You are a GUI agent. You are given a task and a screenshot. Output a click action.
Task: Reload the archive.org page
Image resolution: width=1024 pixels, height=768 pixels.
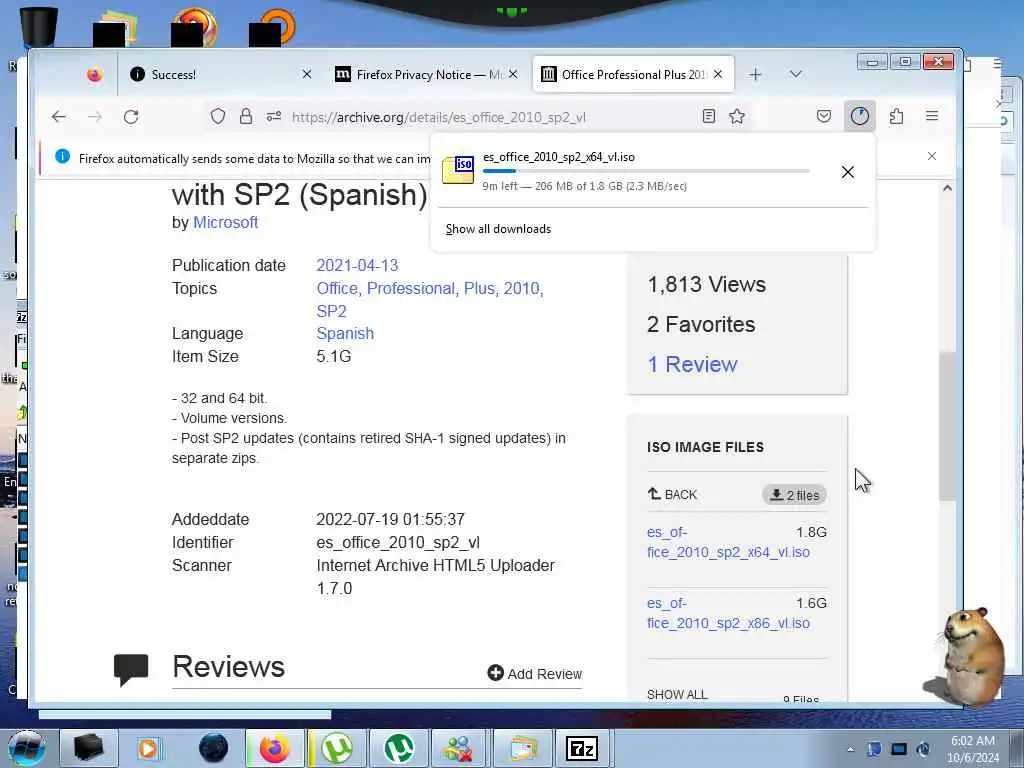(131, 117)
